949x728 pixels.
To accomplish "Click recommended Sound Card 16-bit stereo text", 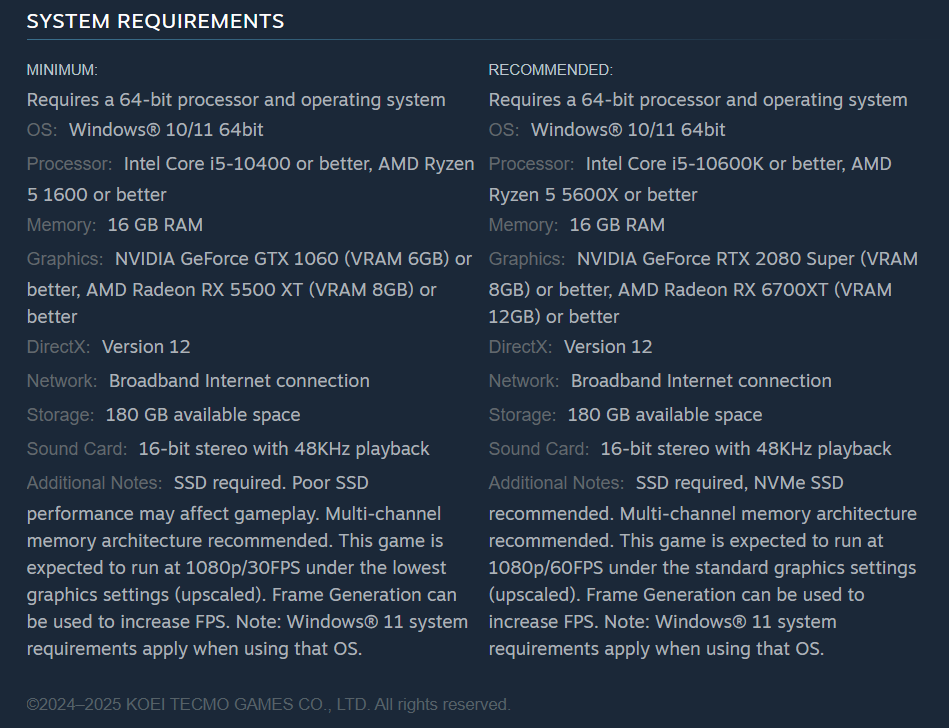I will (x=746, y=448).
